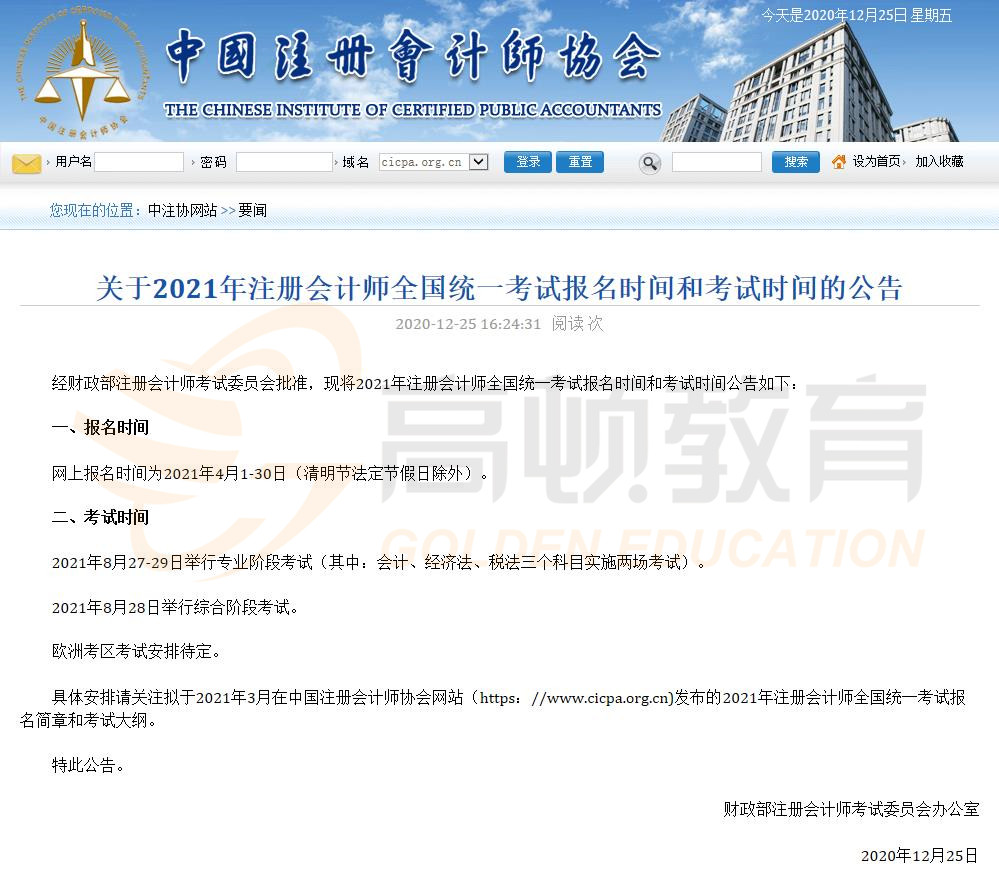Click the magnifying glass search icon
Image resolution: width=999 pixels, height=881 pixels.
(650, 163)
